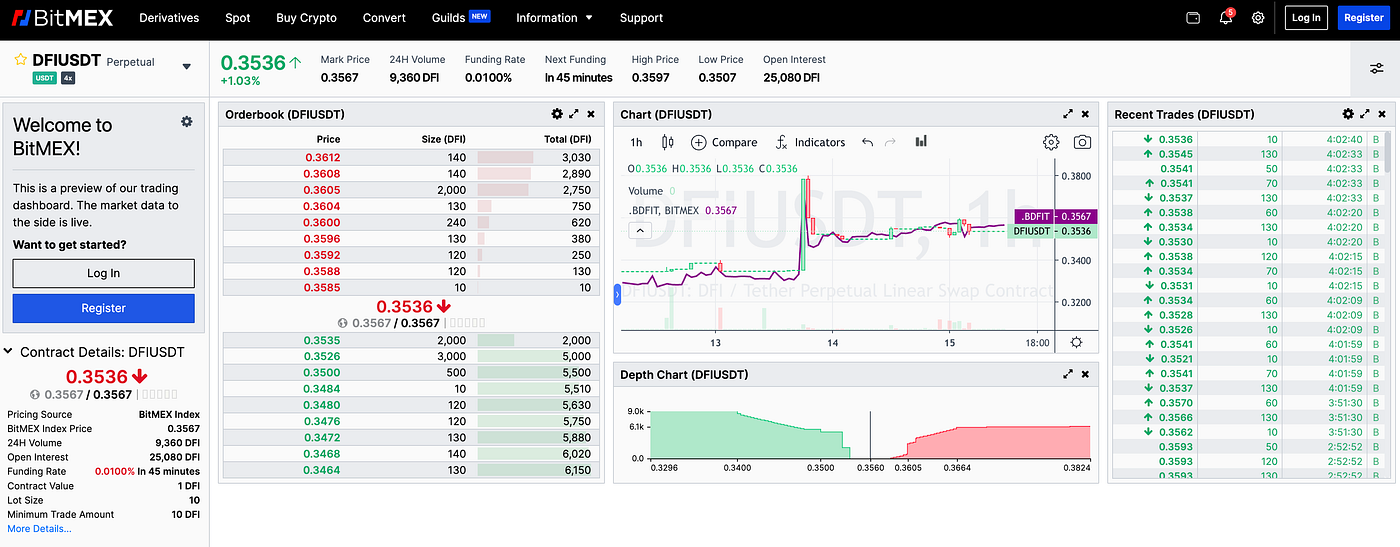
Task: Open the settings gear in top navigation
Action: point(1258,17)
